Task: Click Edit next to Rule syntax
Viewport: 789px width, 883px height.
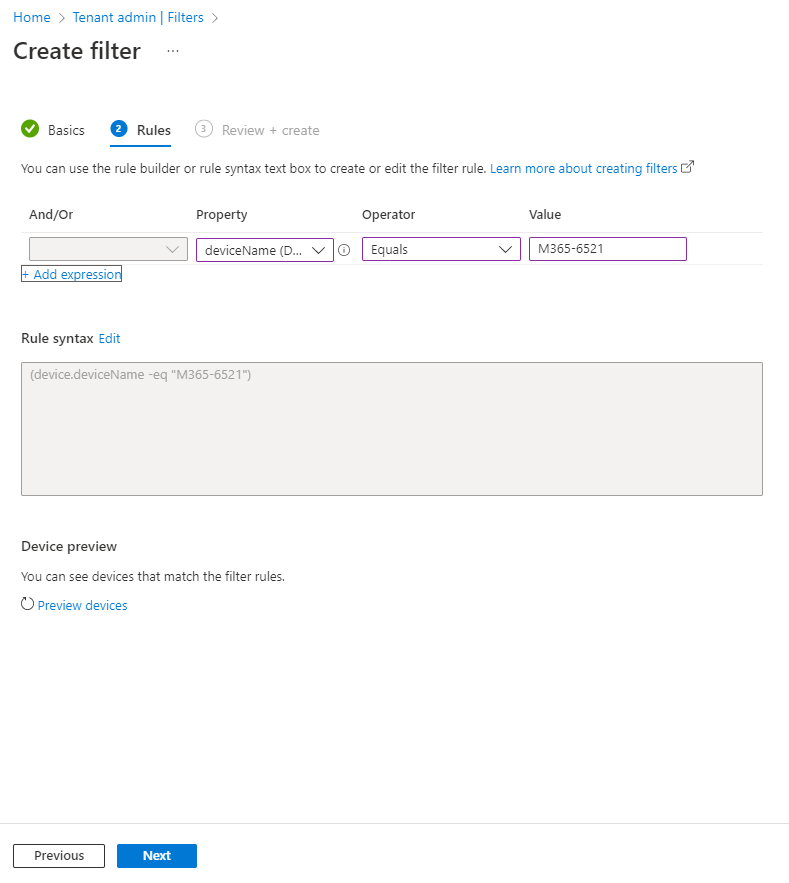Action: (x=109, y=339)
